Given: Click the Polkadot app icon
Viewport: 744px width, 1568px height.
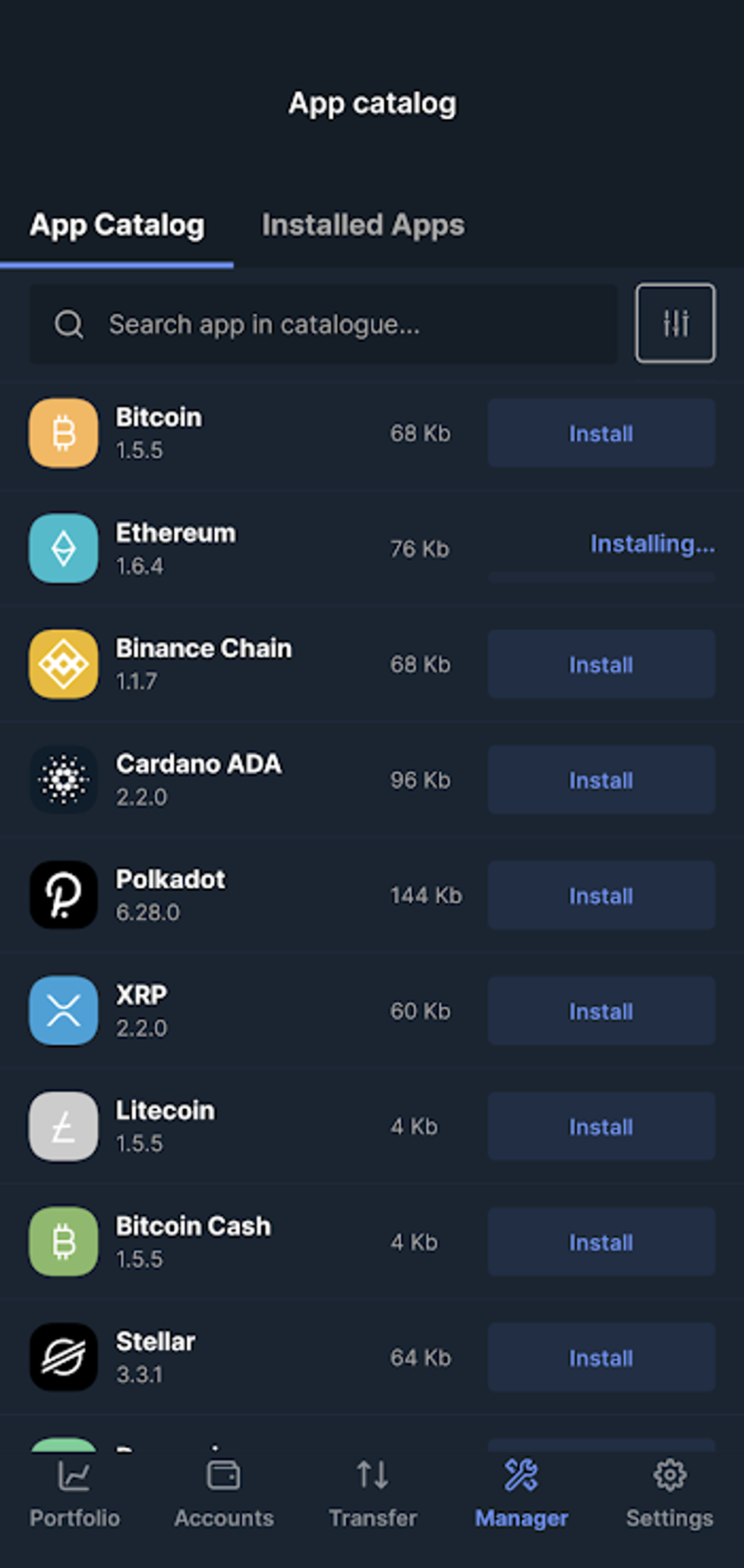Looking at the screenshot, I should (64, 895).
